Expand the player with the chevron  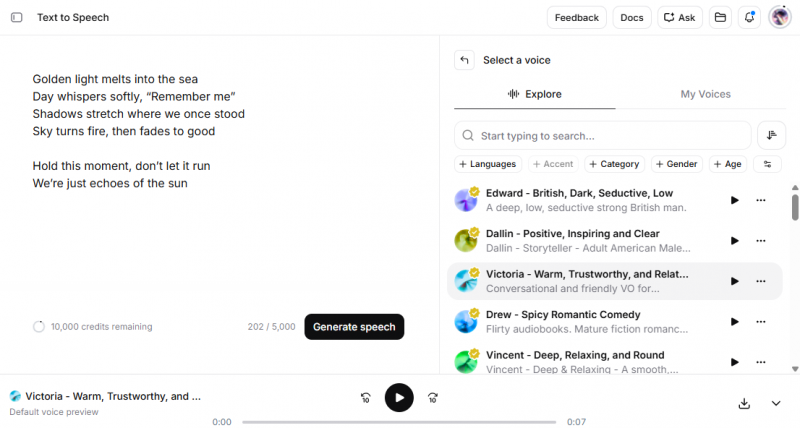(776, 403)
